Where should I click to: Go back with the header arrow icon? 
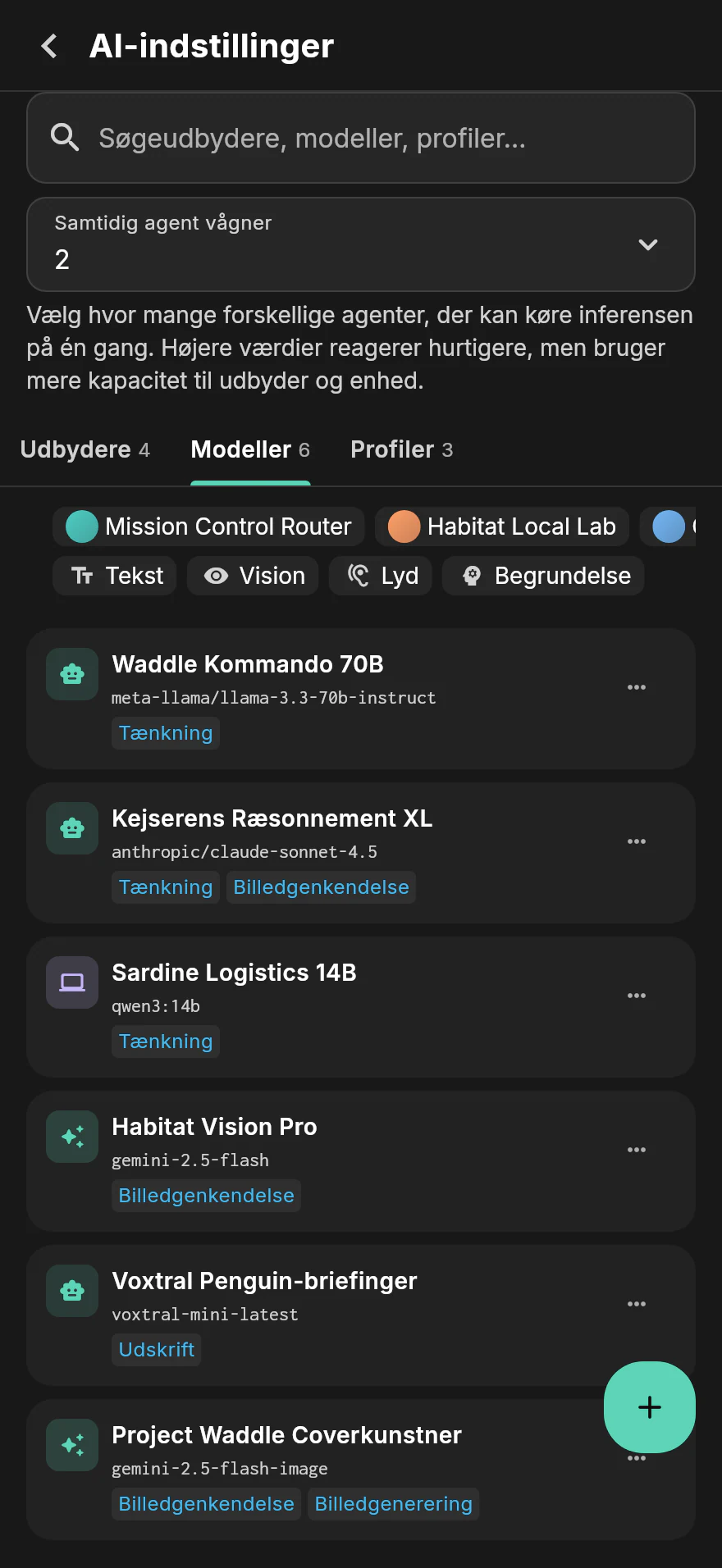(x=50, y=46)
